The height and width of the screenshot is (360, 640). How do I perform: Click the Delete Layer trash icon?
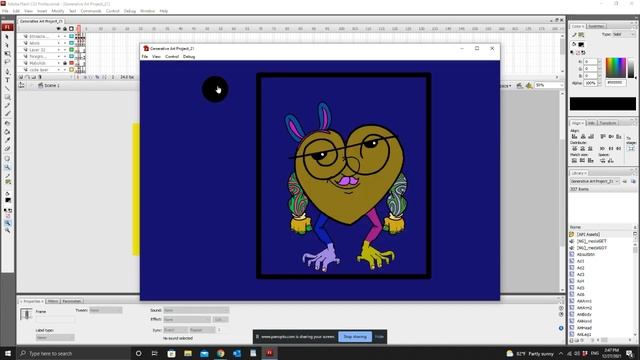click(x=40, y=77)
